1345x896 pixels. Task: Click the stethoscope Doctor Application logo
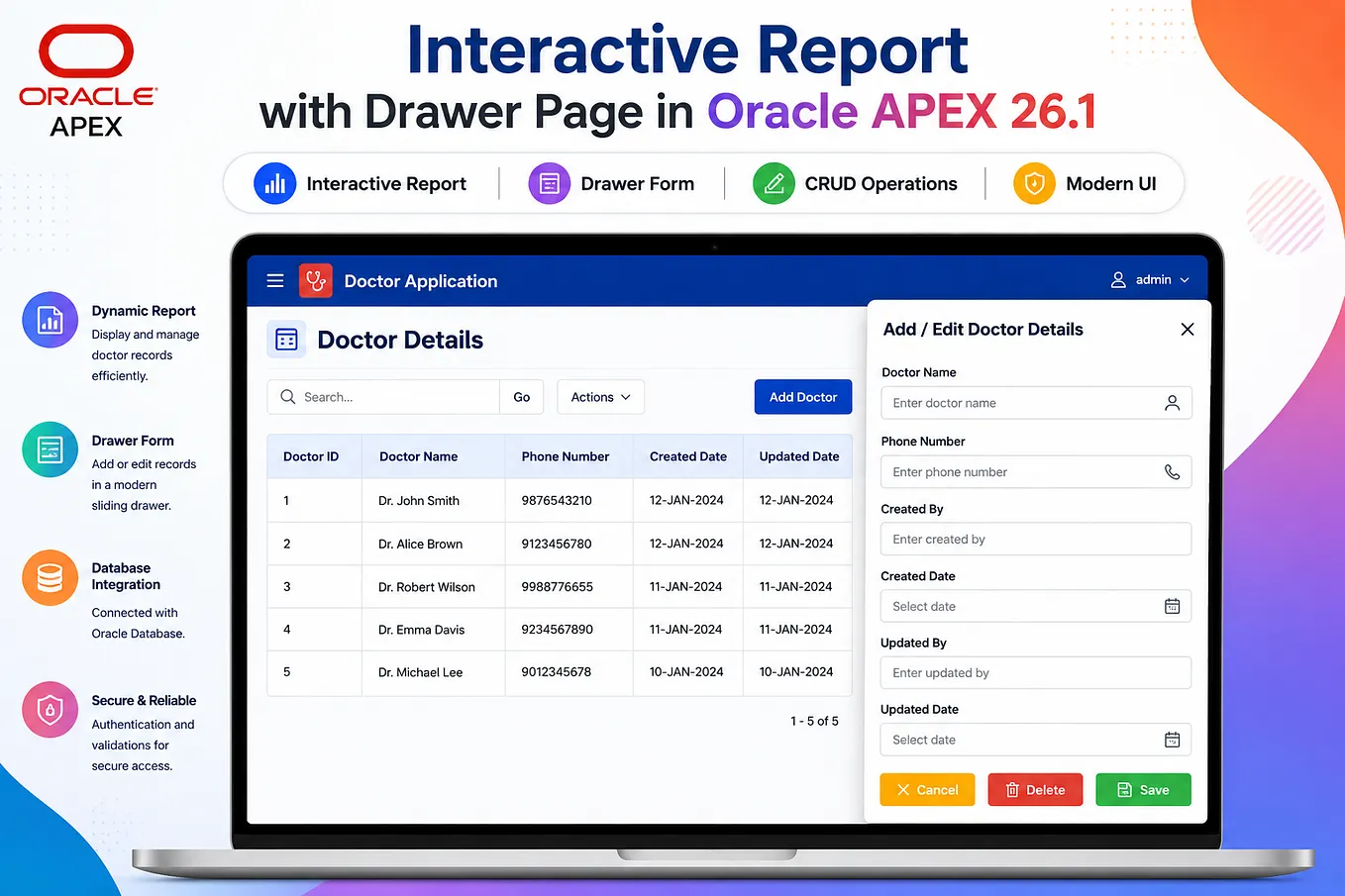(x=316, y=281)
